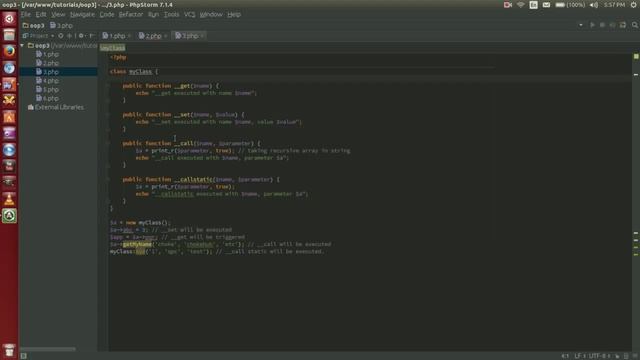Click the myClass breadcrumb above editor
Viewport: 640px width, 360px height.
click(113, 48)
